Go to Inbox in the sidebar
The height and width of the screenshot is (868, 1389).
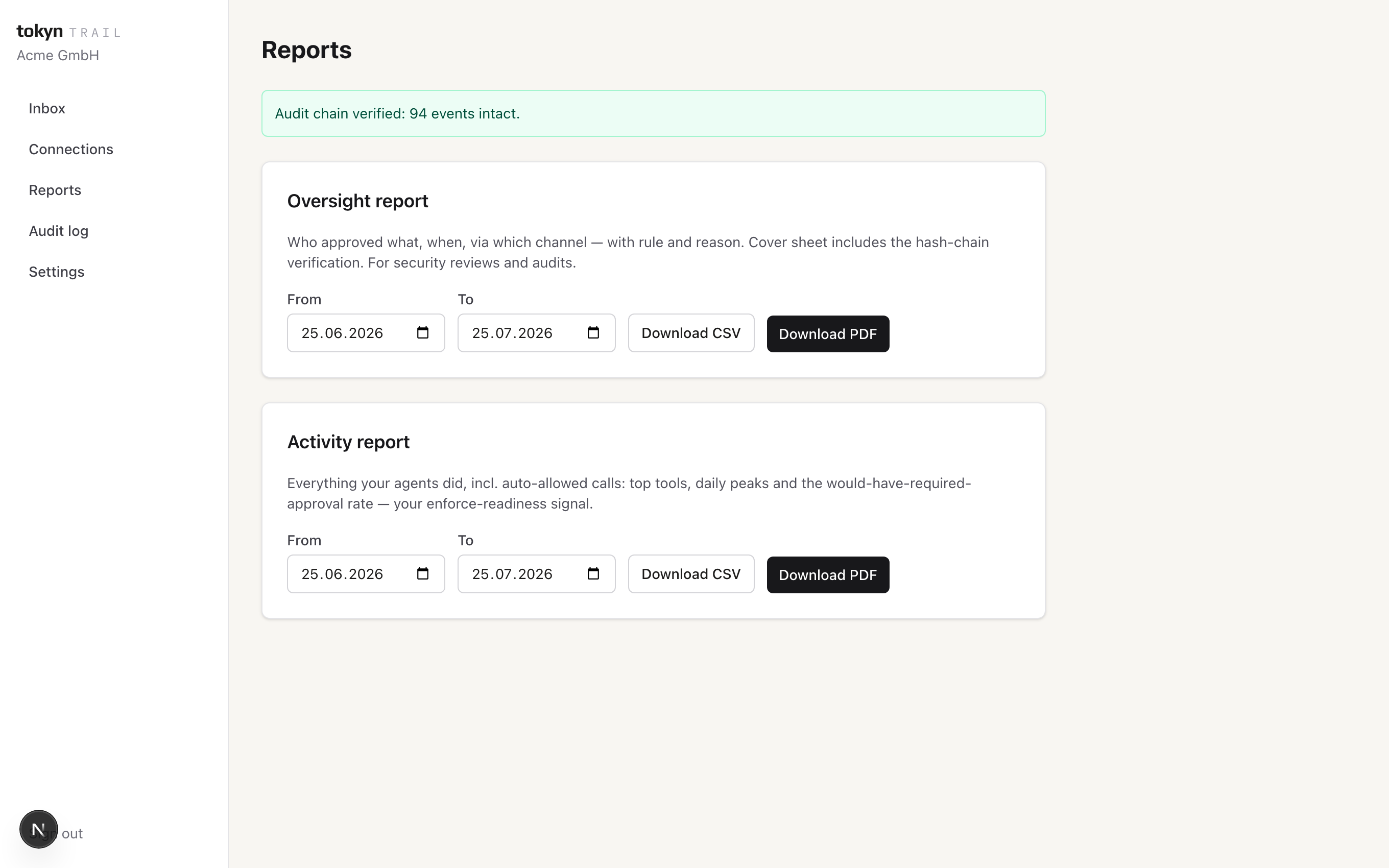47,108
